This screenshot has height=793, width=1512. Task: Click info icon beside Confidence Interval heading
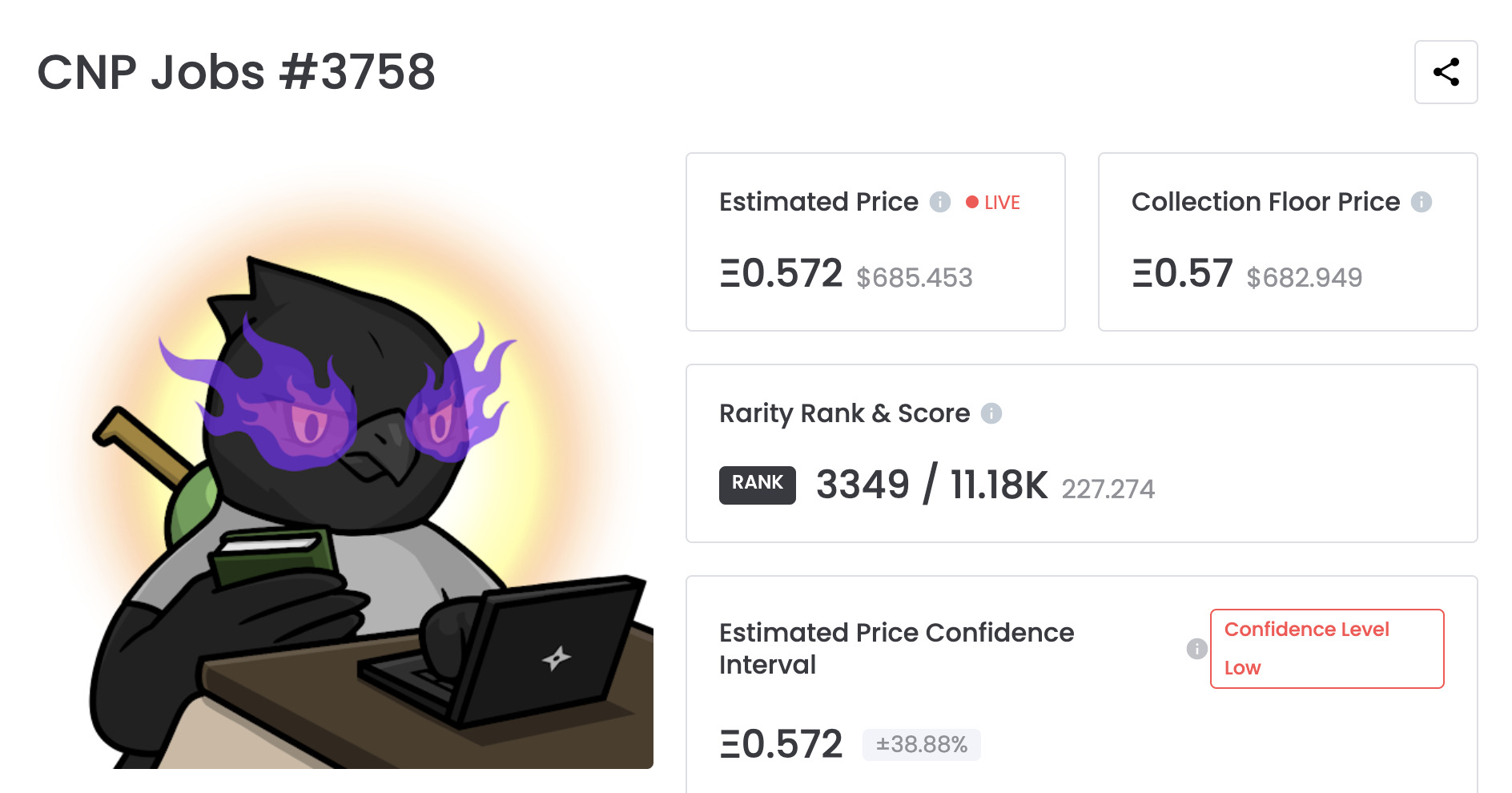(x=1196, y=649)
